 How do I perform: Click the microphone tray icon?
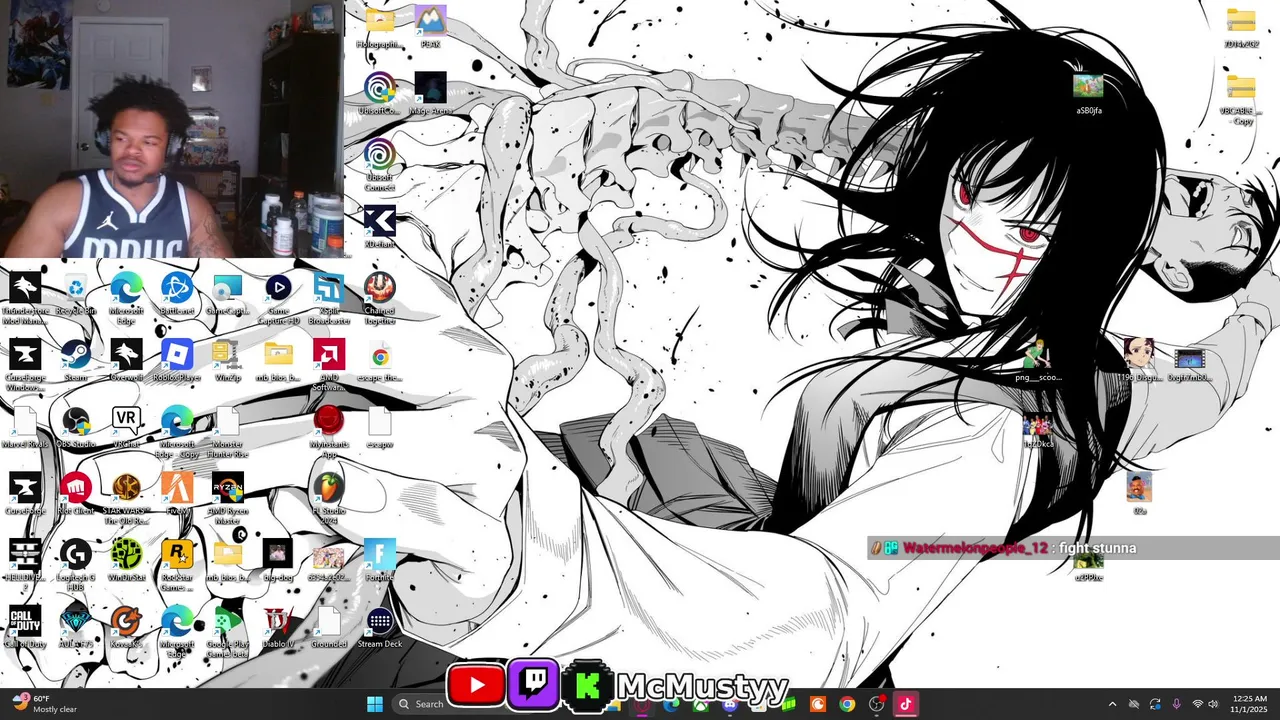[1176, 704]
